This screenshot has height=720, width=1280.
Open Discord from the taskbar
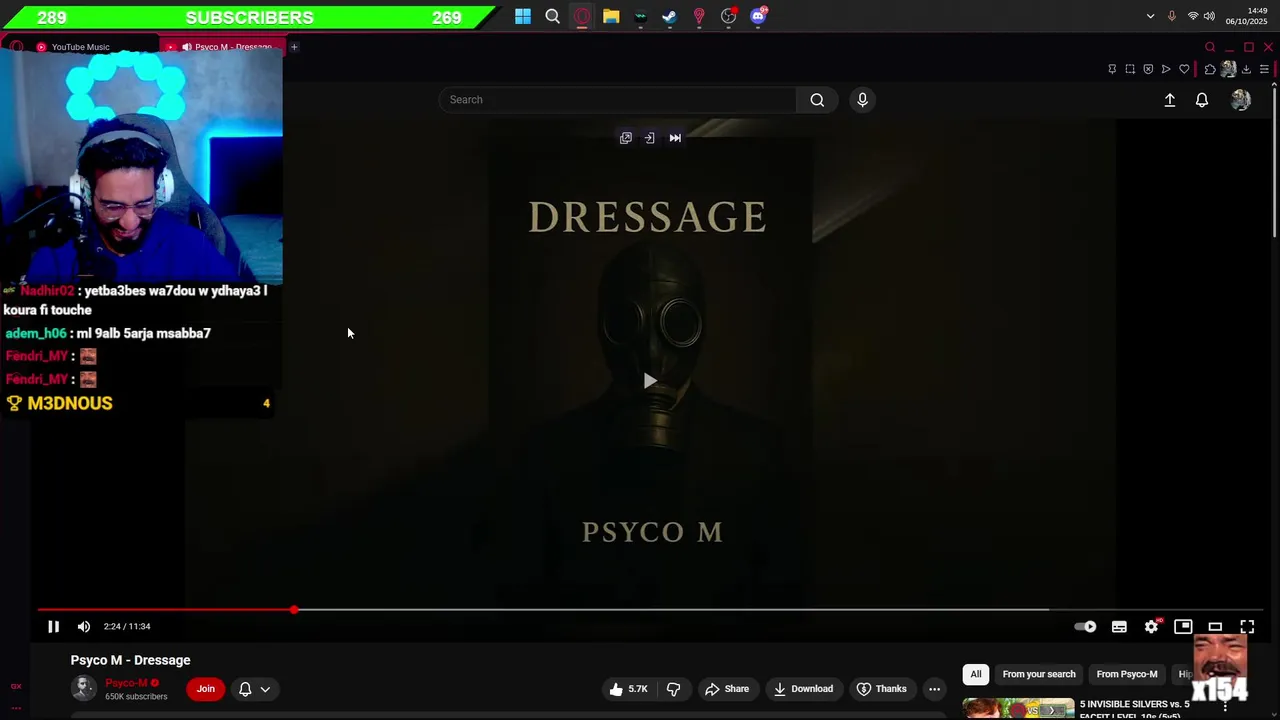click(758, 16)
